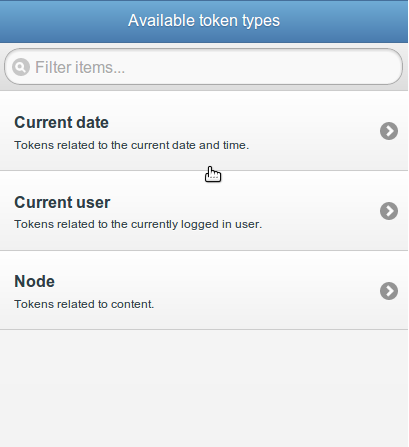Screen dimensions: 409x447
Task: Expand the Current user row chevron
Action: click(x=389, y=211)
